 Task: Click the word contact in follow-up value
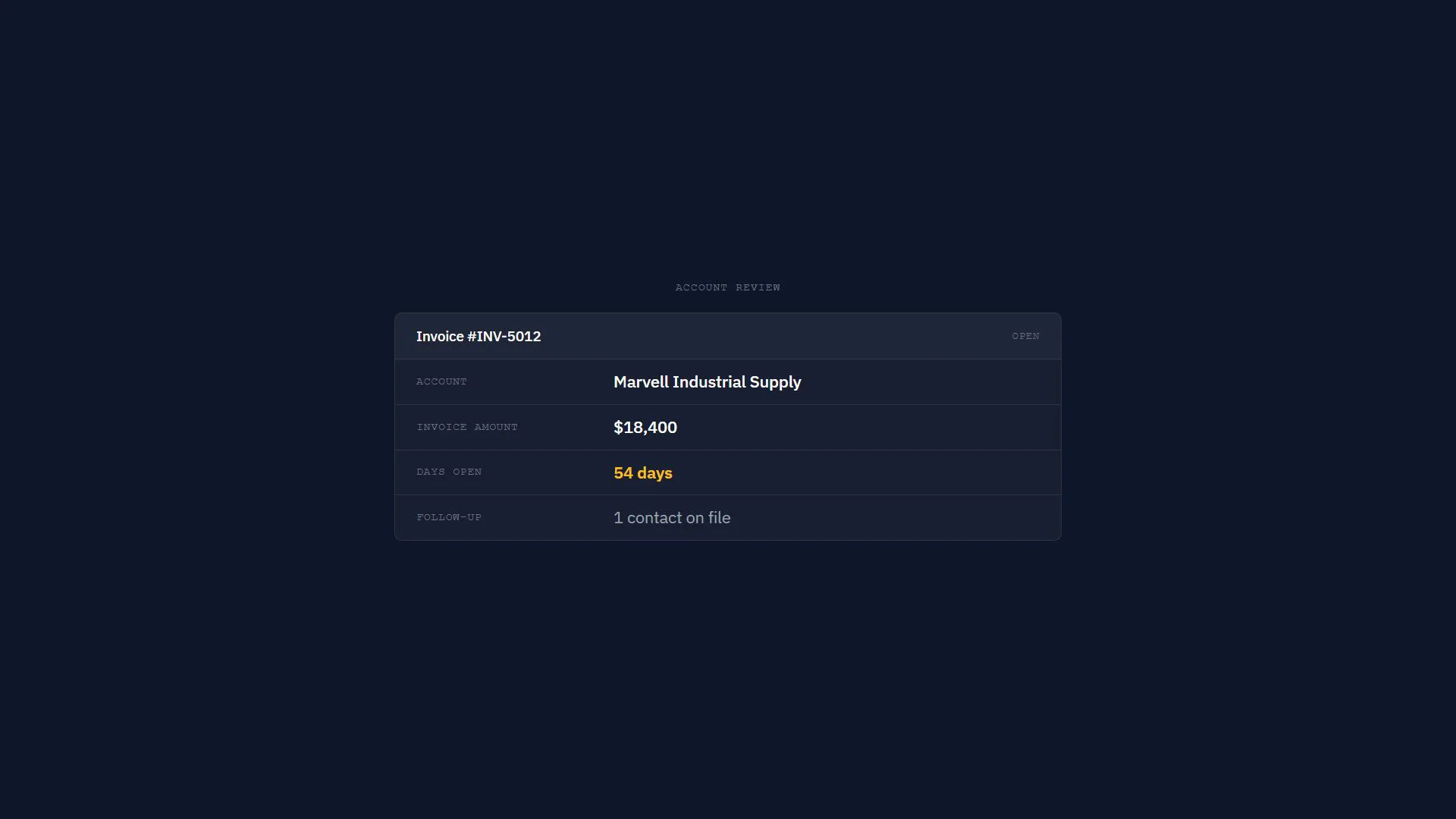tap(654, 518)
